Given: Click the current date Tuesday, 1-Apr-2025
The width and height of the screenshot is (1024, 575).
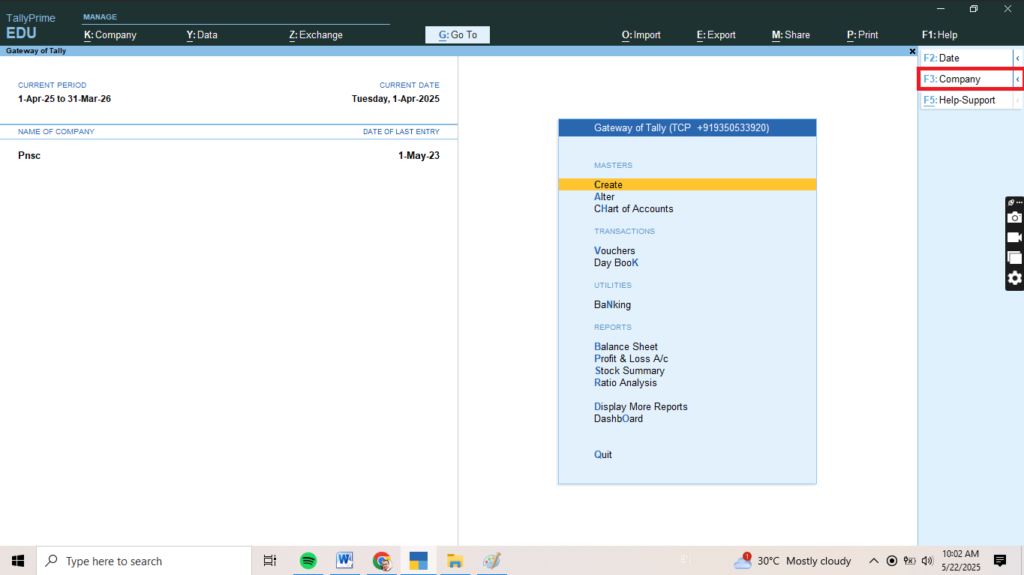Looking at the screenshot, I should 396,99.
